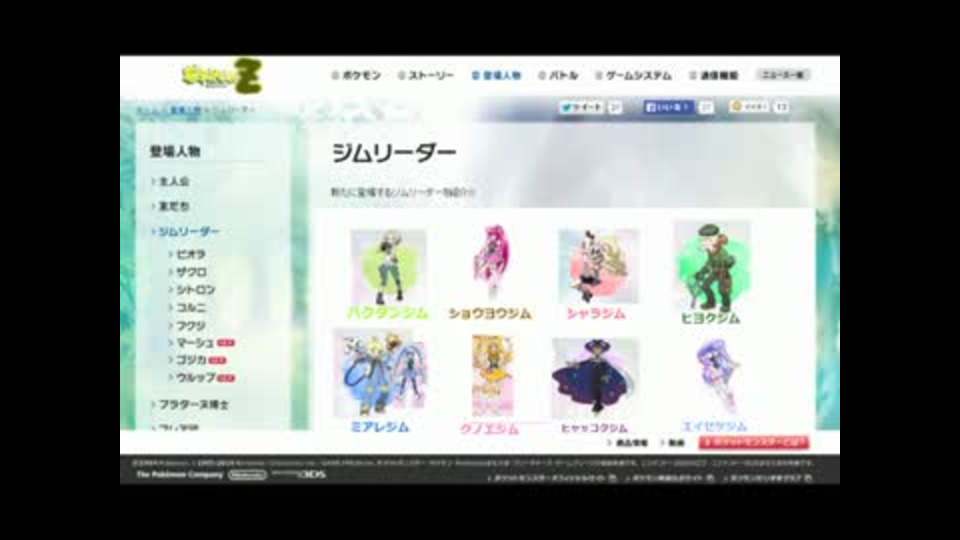Click the ヒャッコクジム label text
The image size is (960, 540).
(x=594, y=428)
